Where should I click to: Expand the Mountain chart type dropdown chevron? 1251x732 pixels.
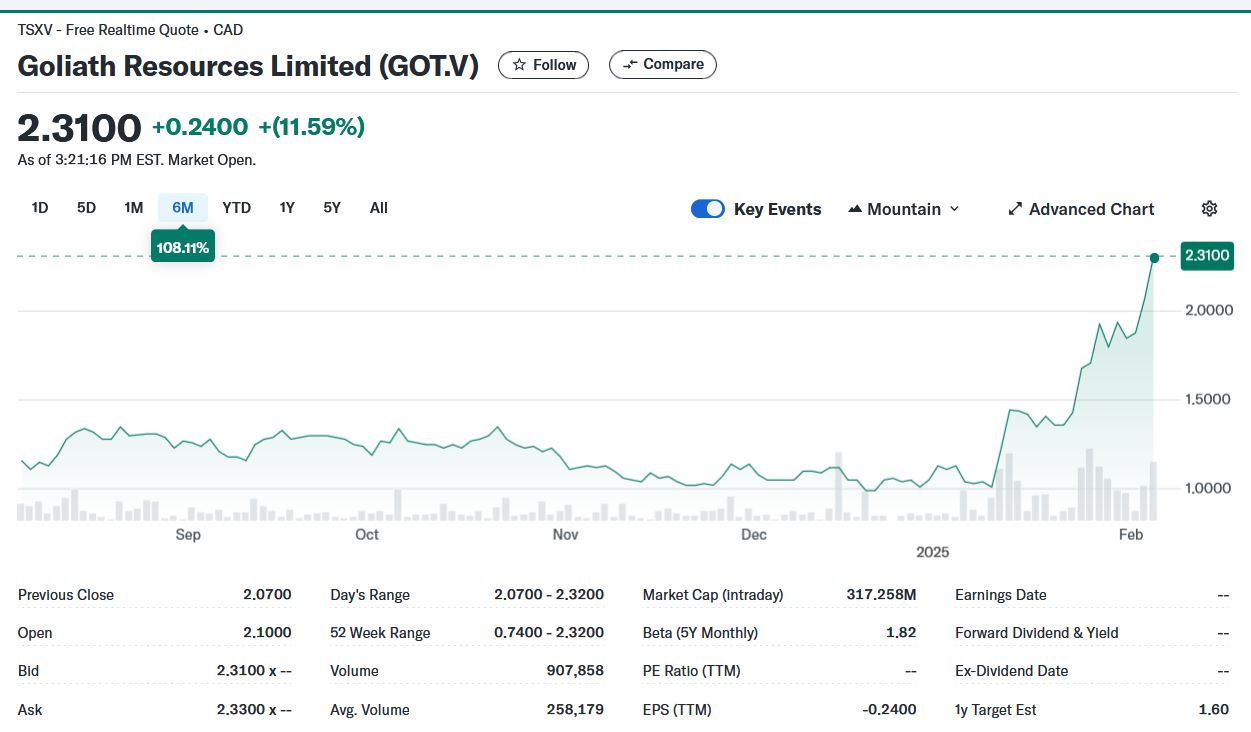click(954, 209)
